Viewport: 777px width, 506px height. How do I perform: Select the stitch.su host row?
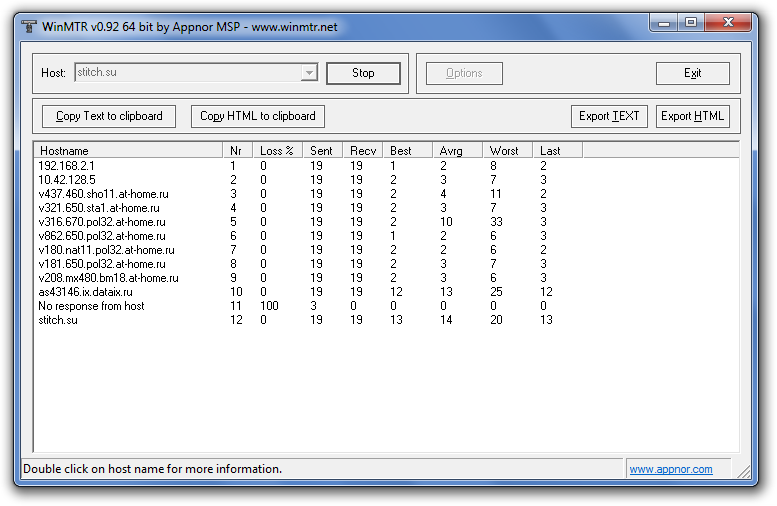58,320
